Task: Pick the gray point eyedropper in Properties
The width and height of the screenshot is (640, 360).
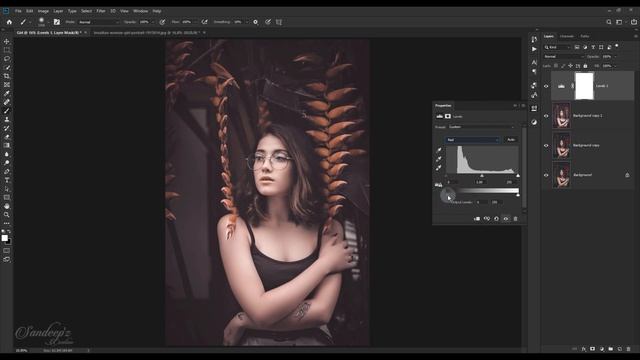Action: 439,159
